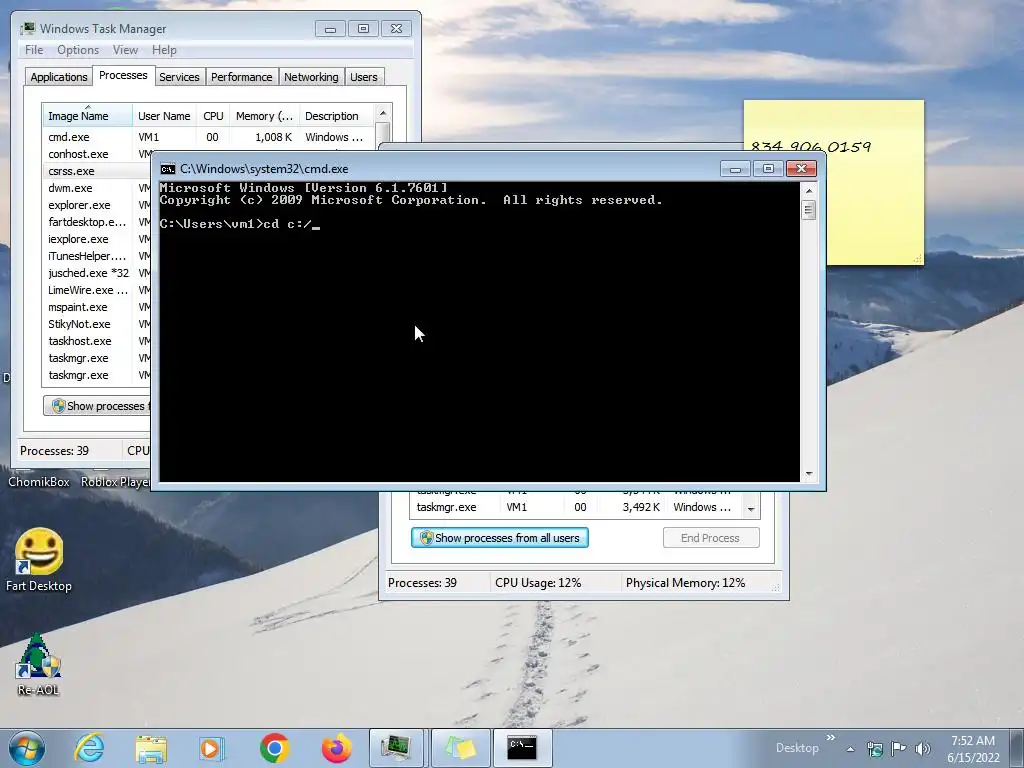This screenshot has width=1024, height=768.
Task: Open Windows Media Player from the taskbar
Action: 212,748
